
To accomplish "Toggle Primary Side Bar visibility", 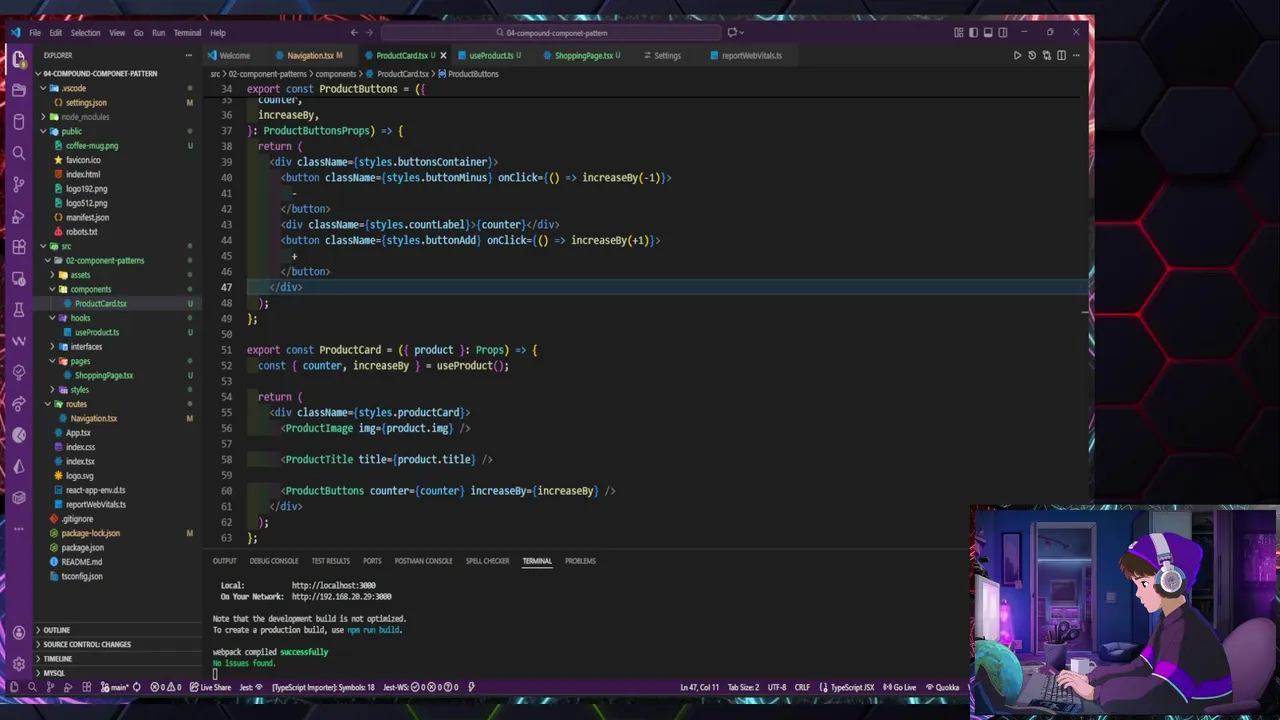I will coord(973,33).
